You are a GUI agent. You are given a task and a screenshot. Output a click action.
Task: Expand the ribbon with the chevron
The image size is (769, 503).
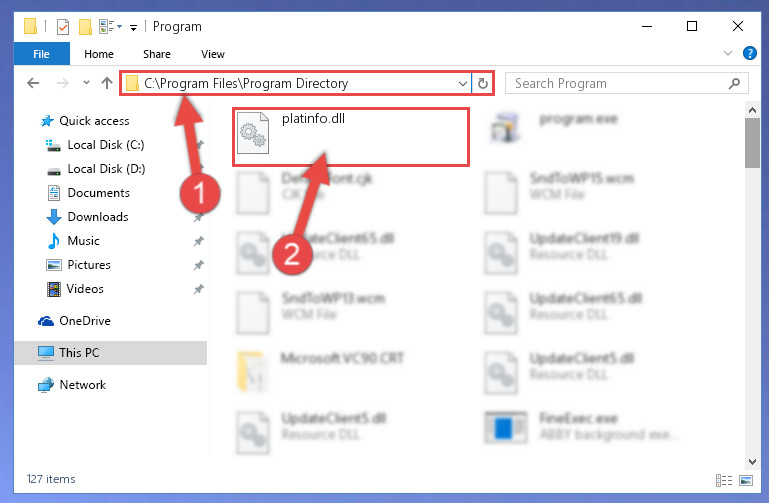[727, 53]
